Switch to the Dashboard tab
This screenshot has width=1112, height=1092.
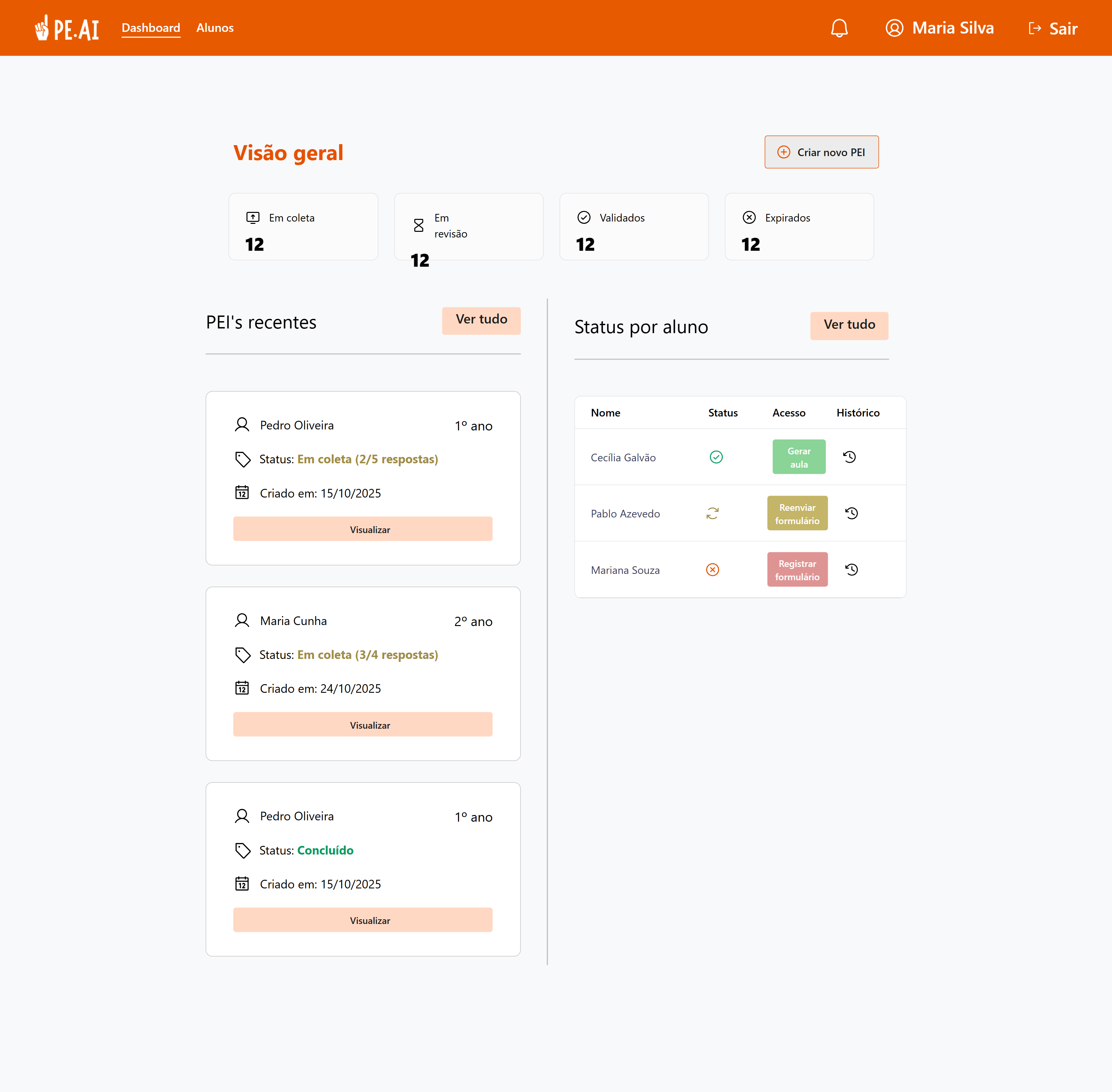pos(150,28)
